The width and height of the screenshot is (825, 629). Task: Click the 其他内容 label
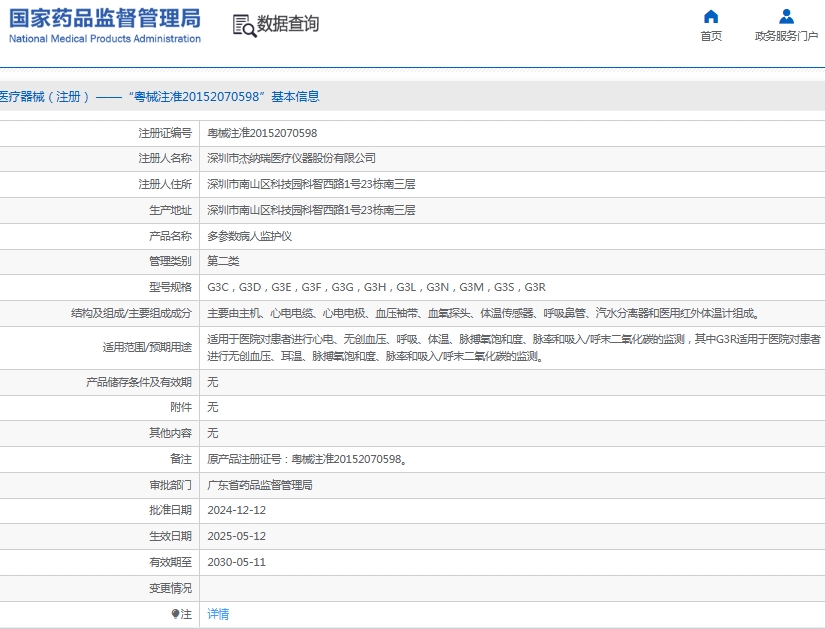click(x=170, y=433)
